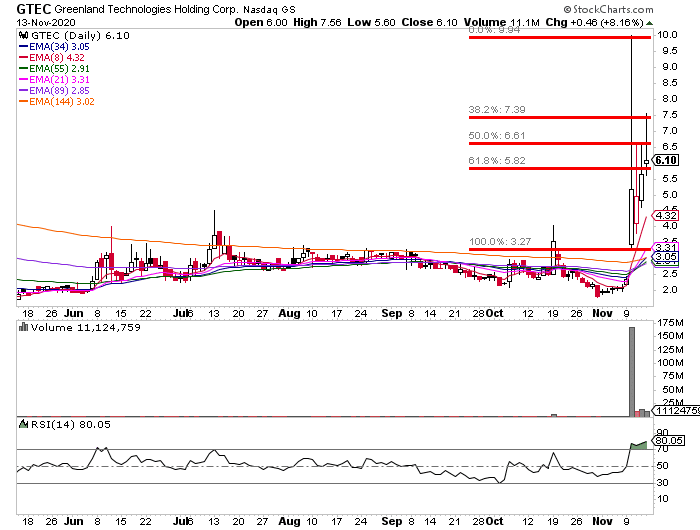Click the green area icon beside RSI(14)
Viewport: 700px width, 530px height.
click(23, 424)
